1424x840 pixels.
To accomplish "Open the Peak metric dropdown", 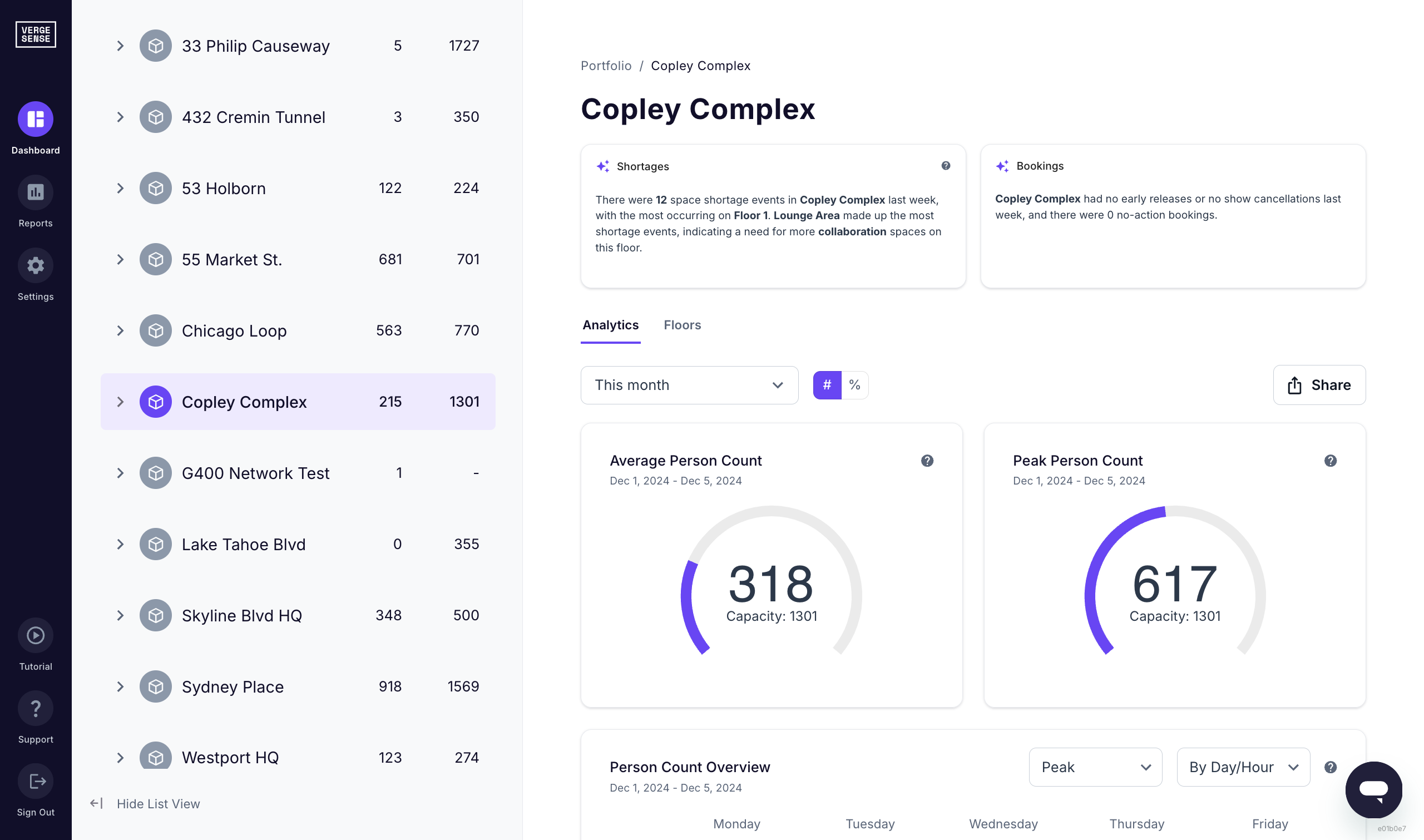I will pos(1095,767).
